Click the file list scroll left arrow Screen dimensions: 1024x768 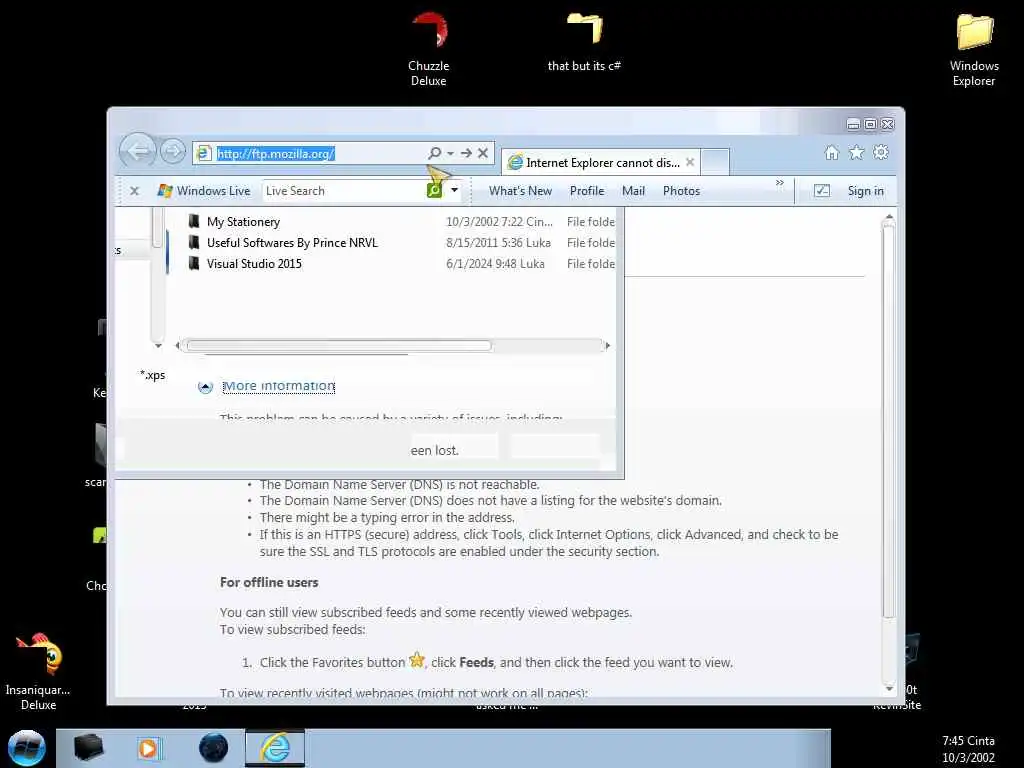pos(178,345)
